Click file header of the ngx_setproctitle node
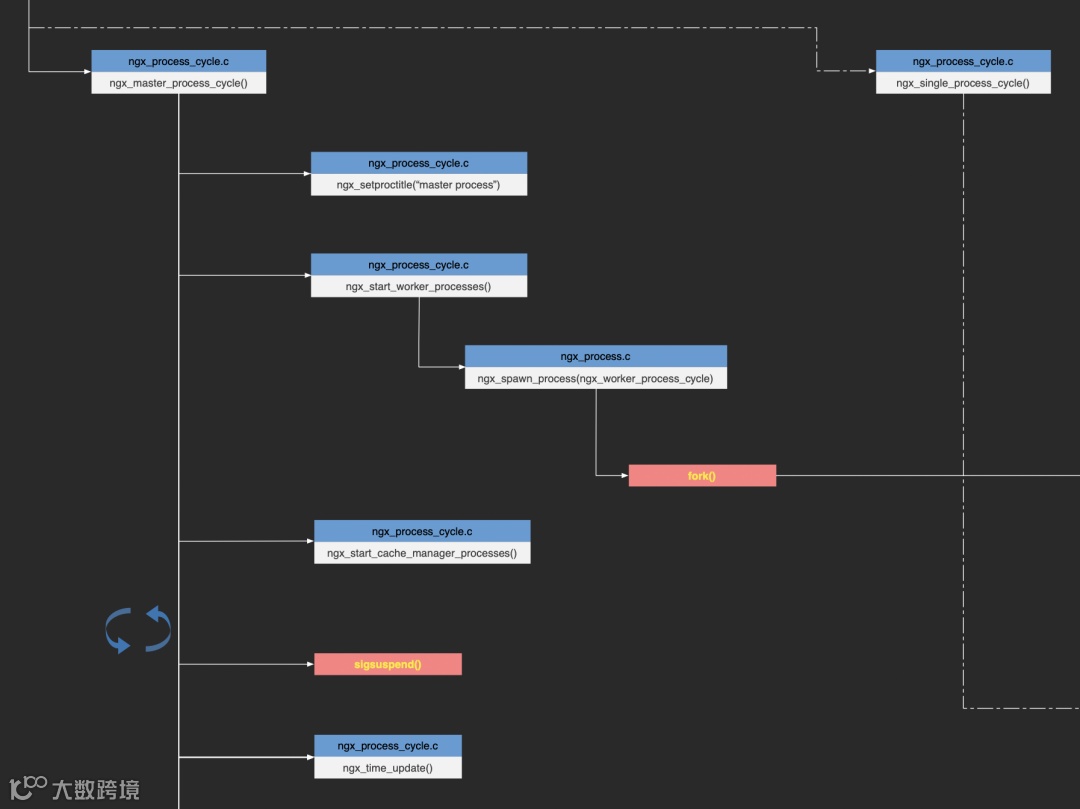Viewport: 1080px width, 809px height. pyautogui.click(x=419, y=162)
